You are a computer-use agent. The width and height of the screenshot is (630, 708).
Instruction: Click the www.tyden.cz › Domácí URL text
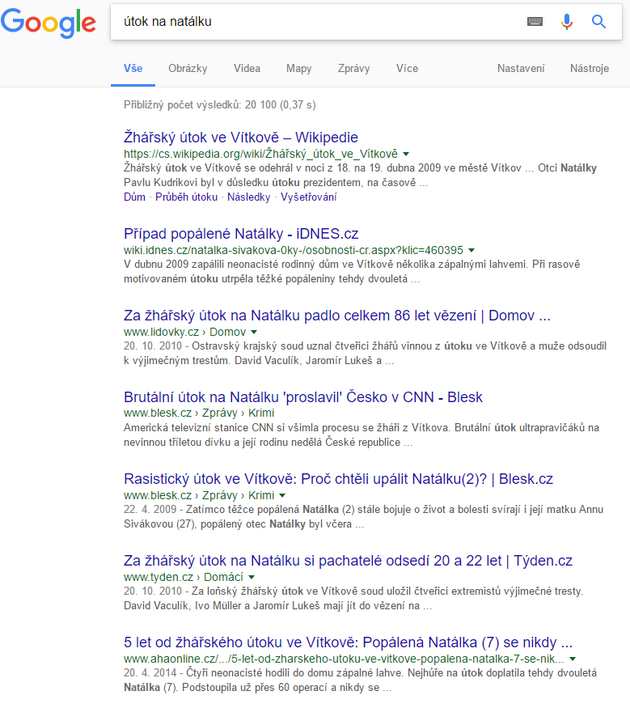(x=183, y=578)
